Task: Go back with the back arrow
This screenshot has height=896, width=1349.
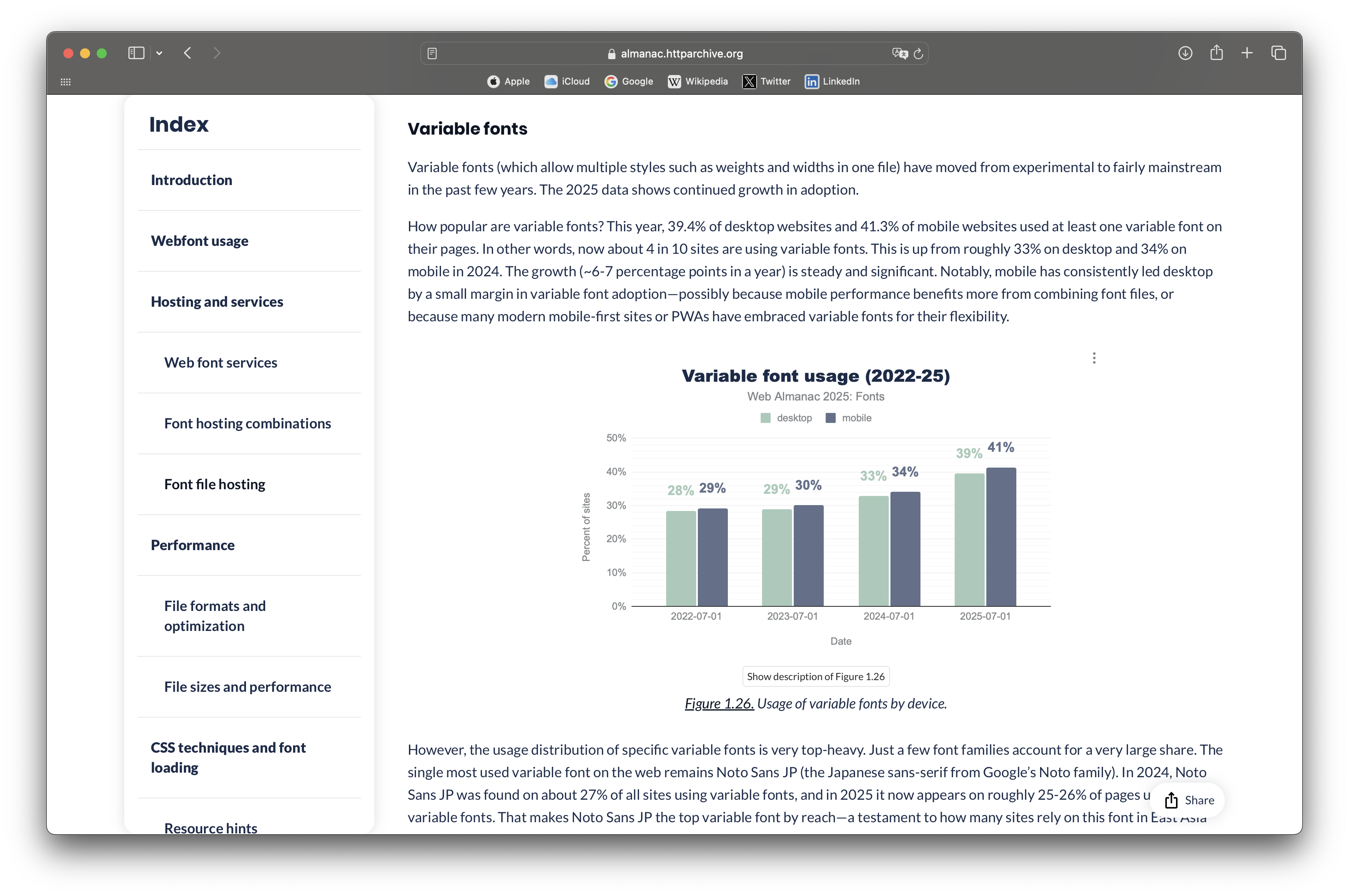Action: pos(188,53)
